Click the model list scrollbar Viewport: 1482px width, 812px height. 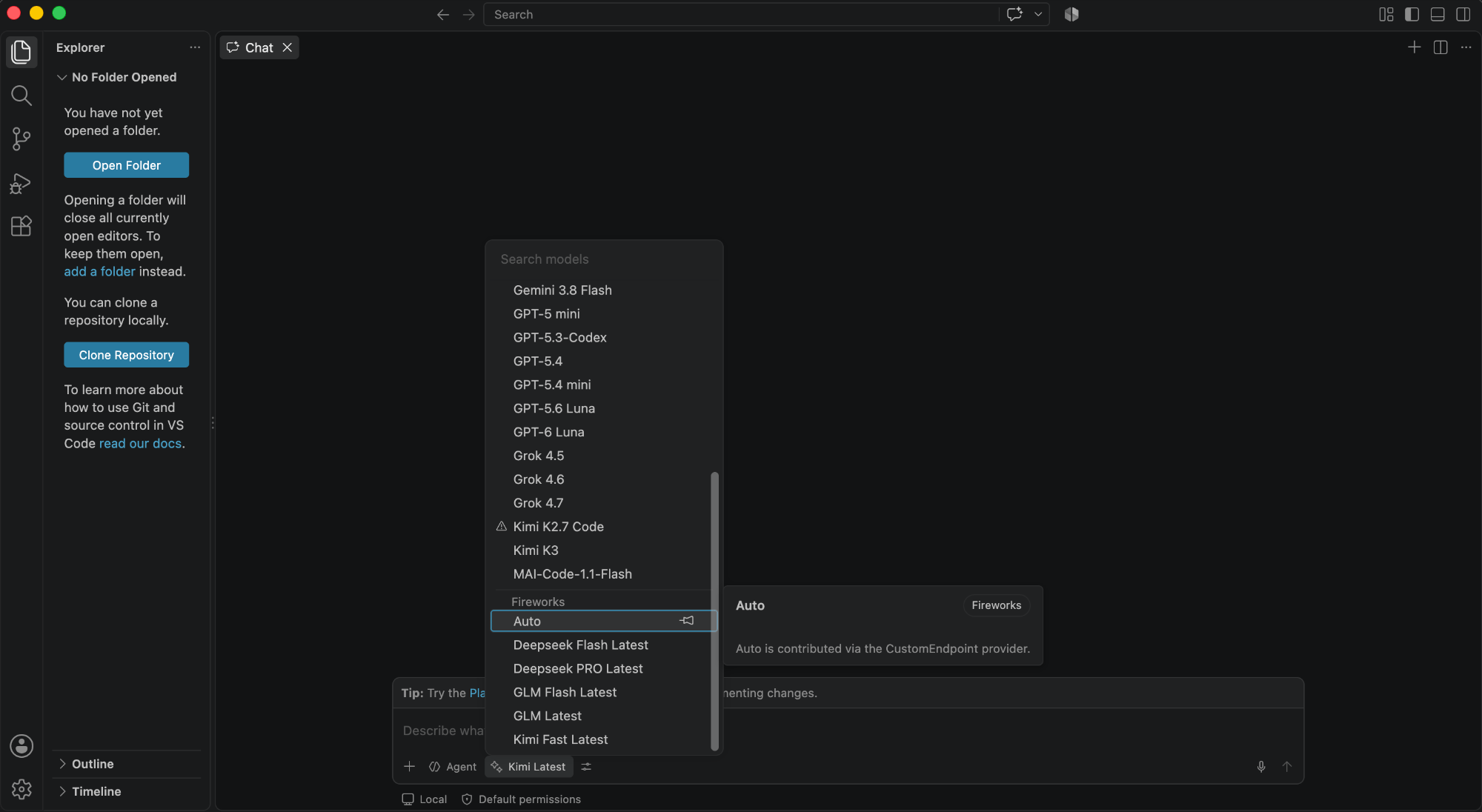(x=714, y=611)
